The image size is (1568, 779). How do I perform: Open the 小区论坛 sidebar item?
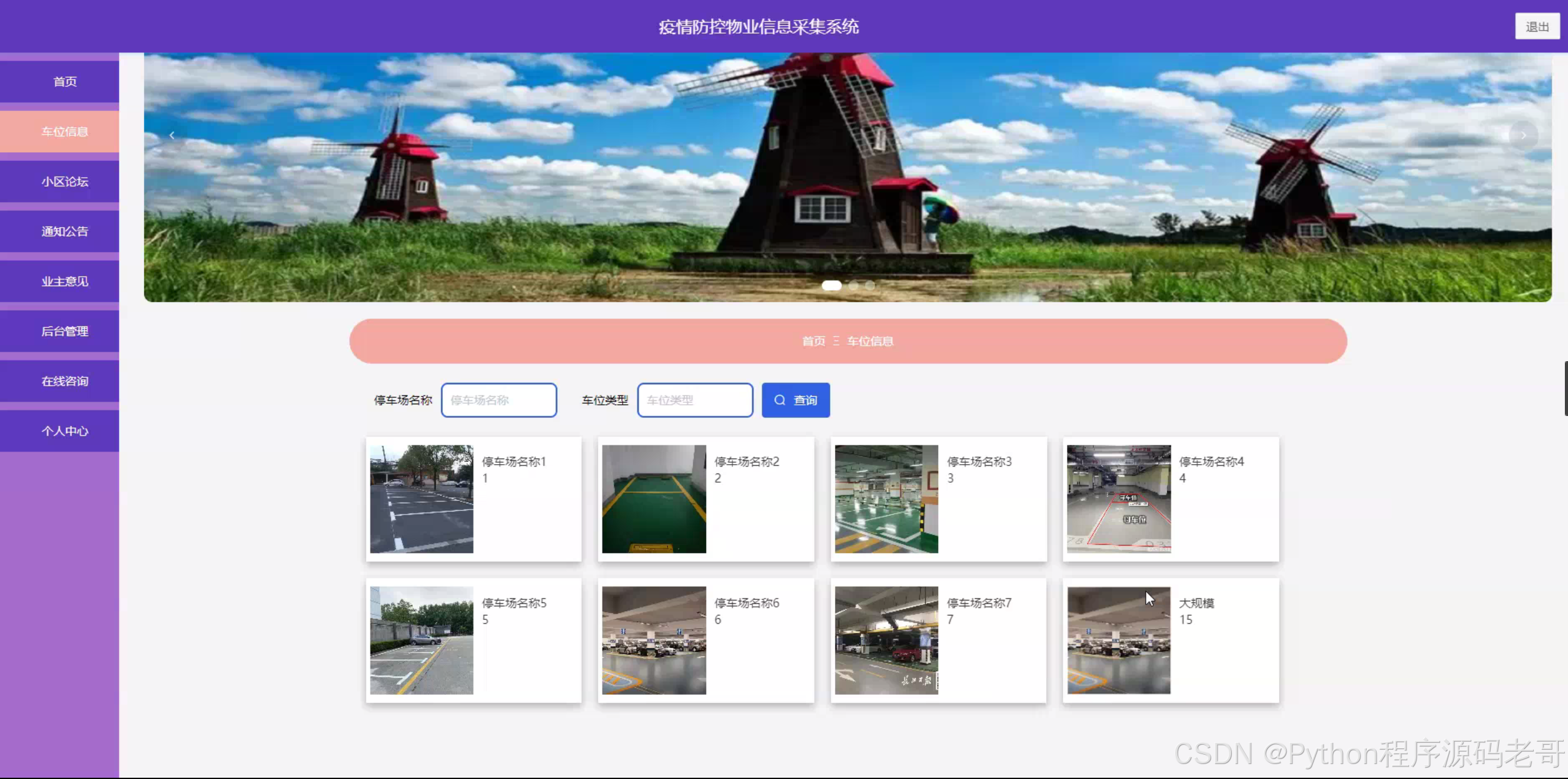point(65,181)
